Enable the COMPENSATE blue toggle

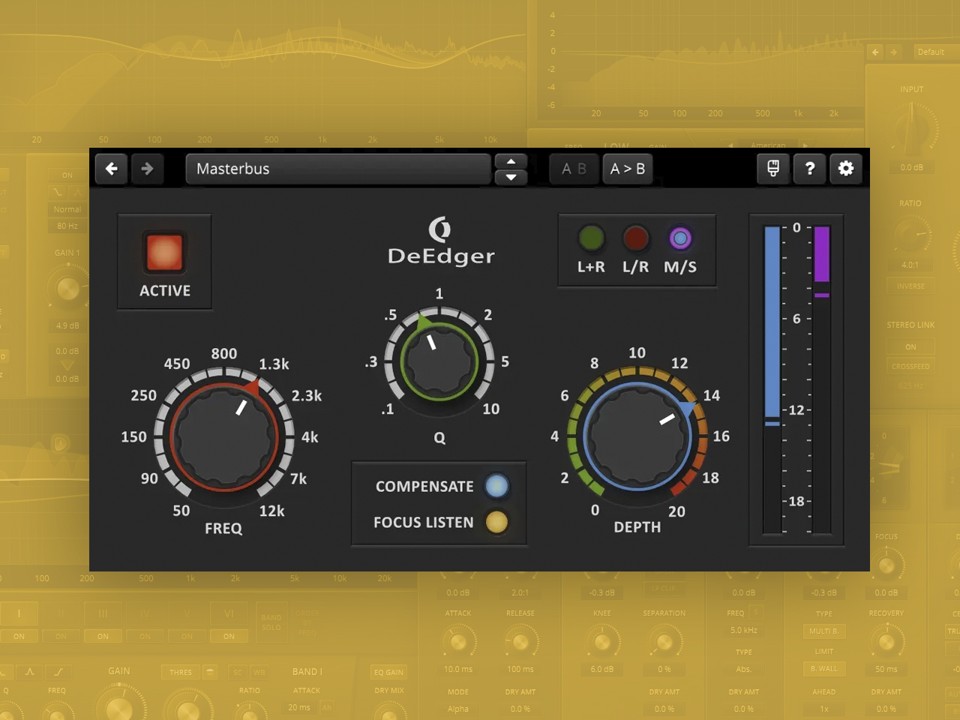click(x=497, y=486)
